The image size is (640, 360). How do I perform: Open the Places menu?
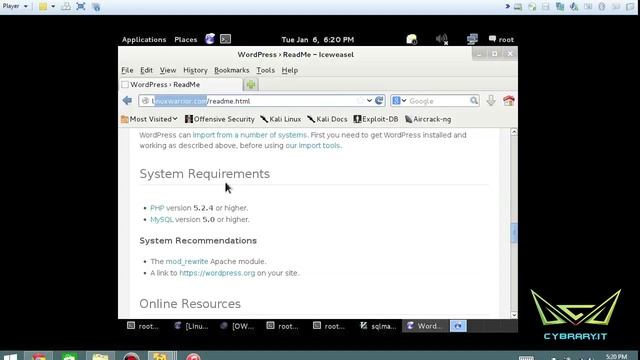click(x=185, y=40)
